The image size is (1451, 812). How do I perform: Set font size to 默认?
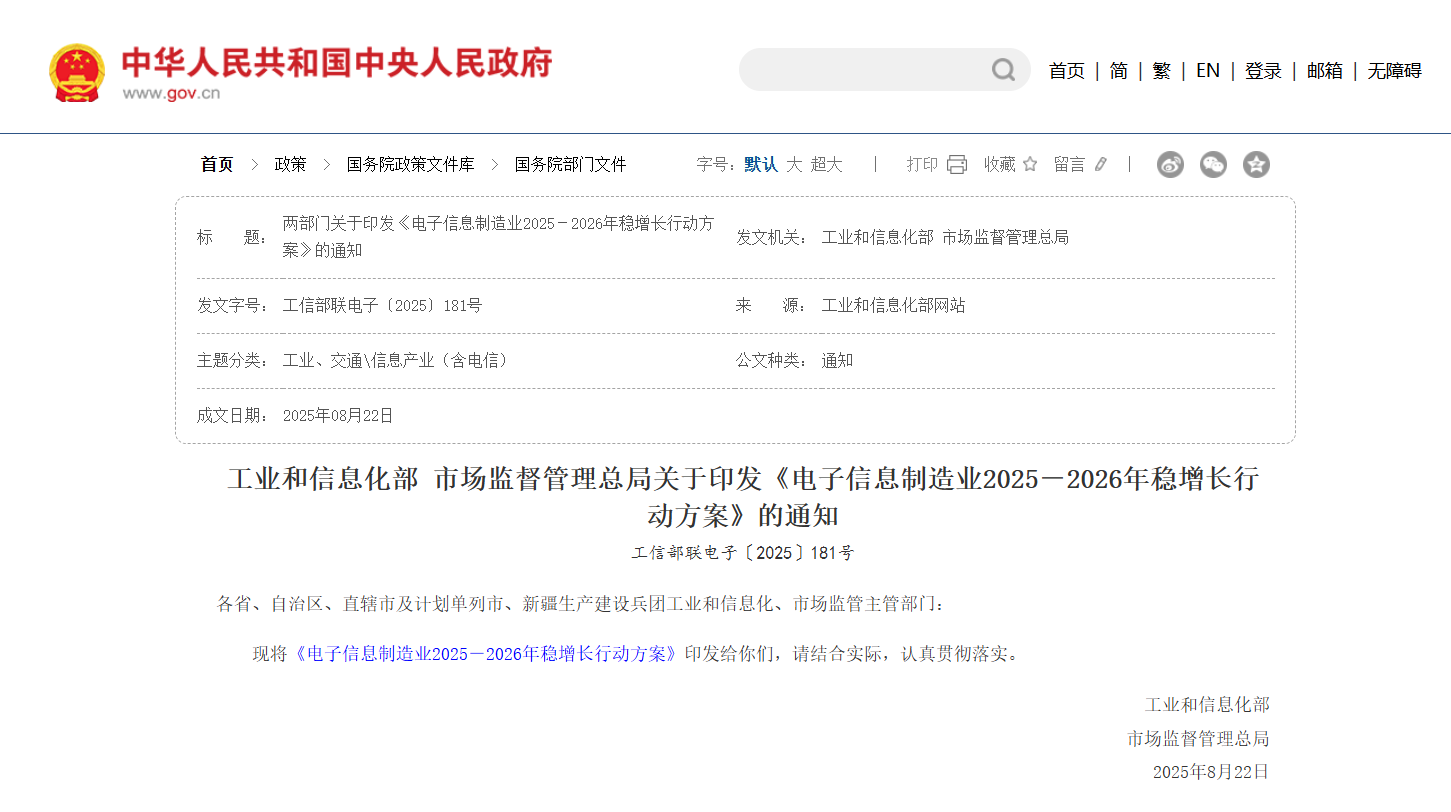[x=760, y=165]
